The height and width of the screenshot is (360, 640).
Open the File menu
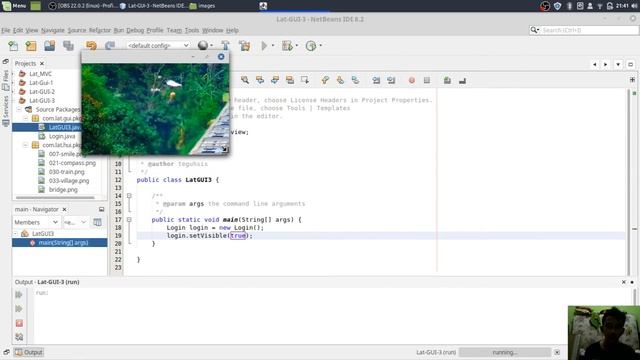[x=5, y=30]
